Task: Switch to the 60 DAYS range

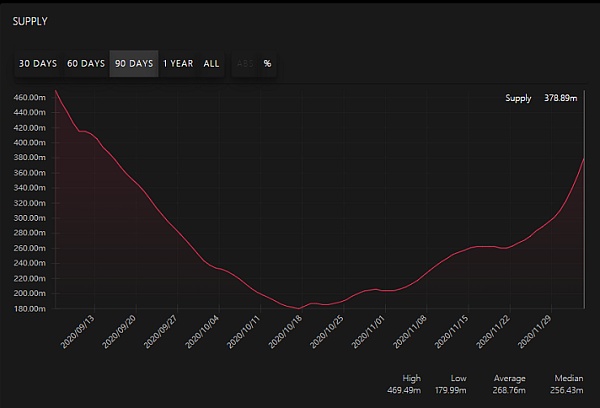Action: [86, 63]
